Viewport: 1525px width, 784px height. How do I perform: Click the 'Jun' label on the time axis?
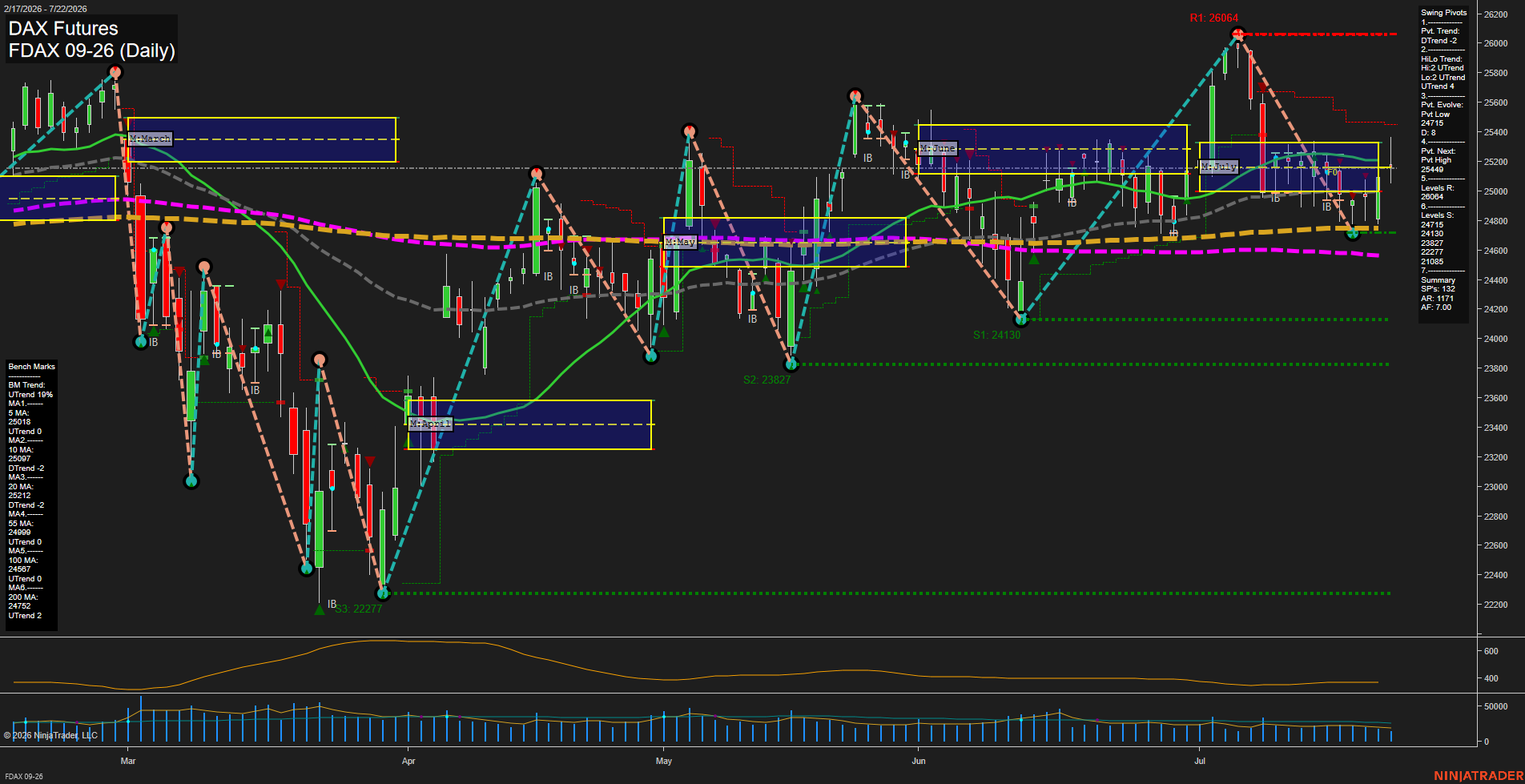(x=919, y=761)
